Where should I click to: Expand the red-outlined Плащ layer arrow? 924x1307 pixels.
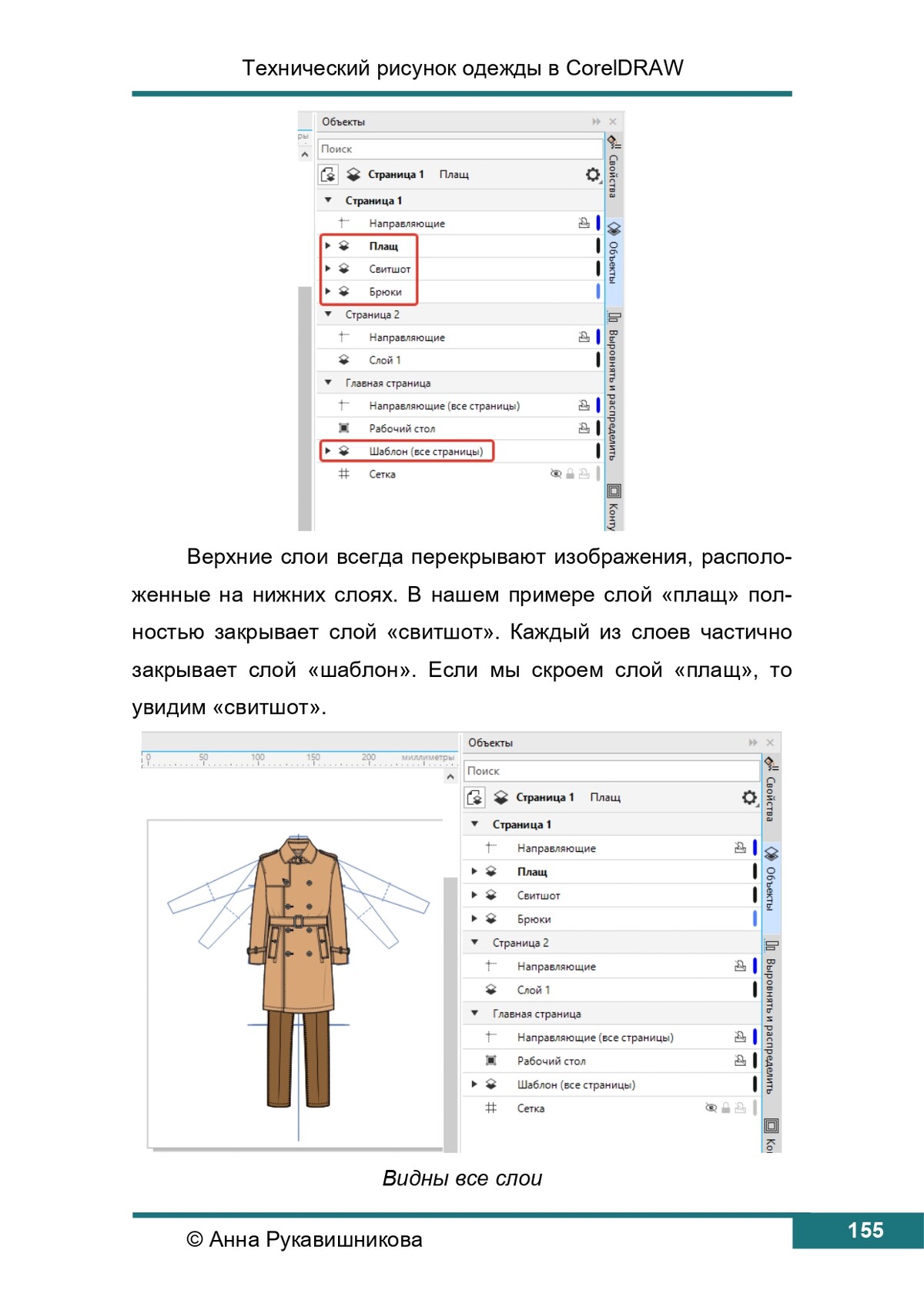point(328,246)
